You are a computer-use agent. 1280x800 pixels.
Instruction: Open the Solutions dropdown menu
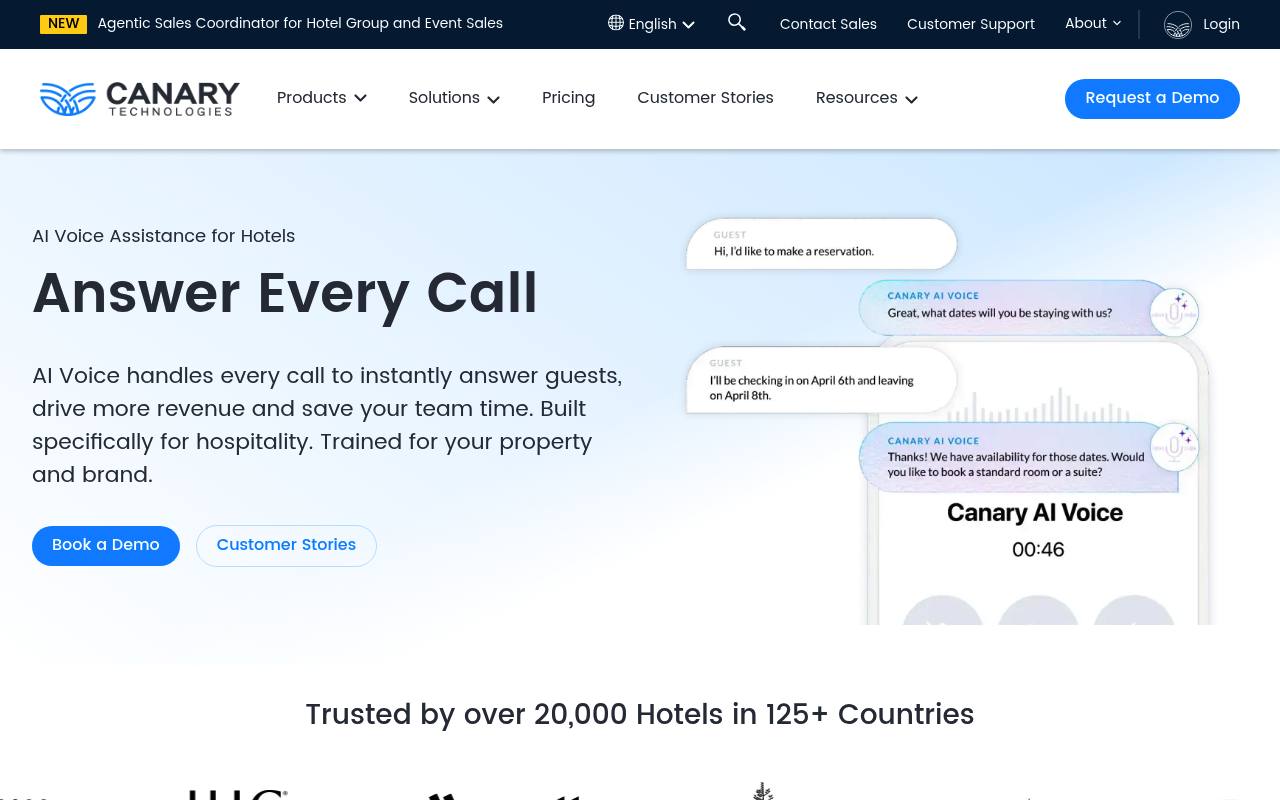click(454, 98)
